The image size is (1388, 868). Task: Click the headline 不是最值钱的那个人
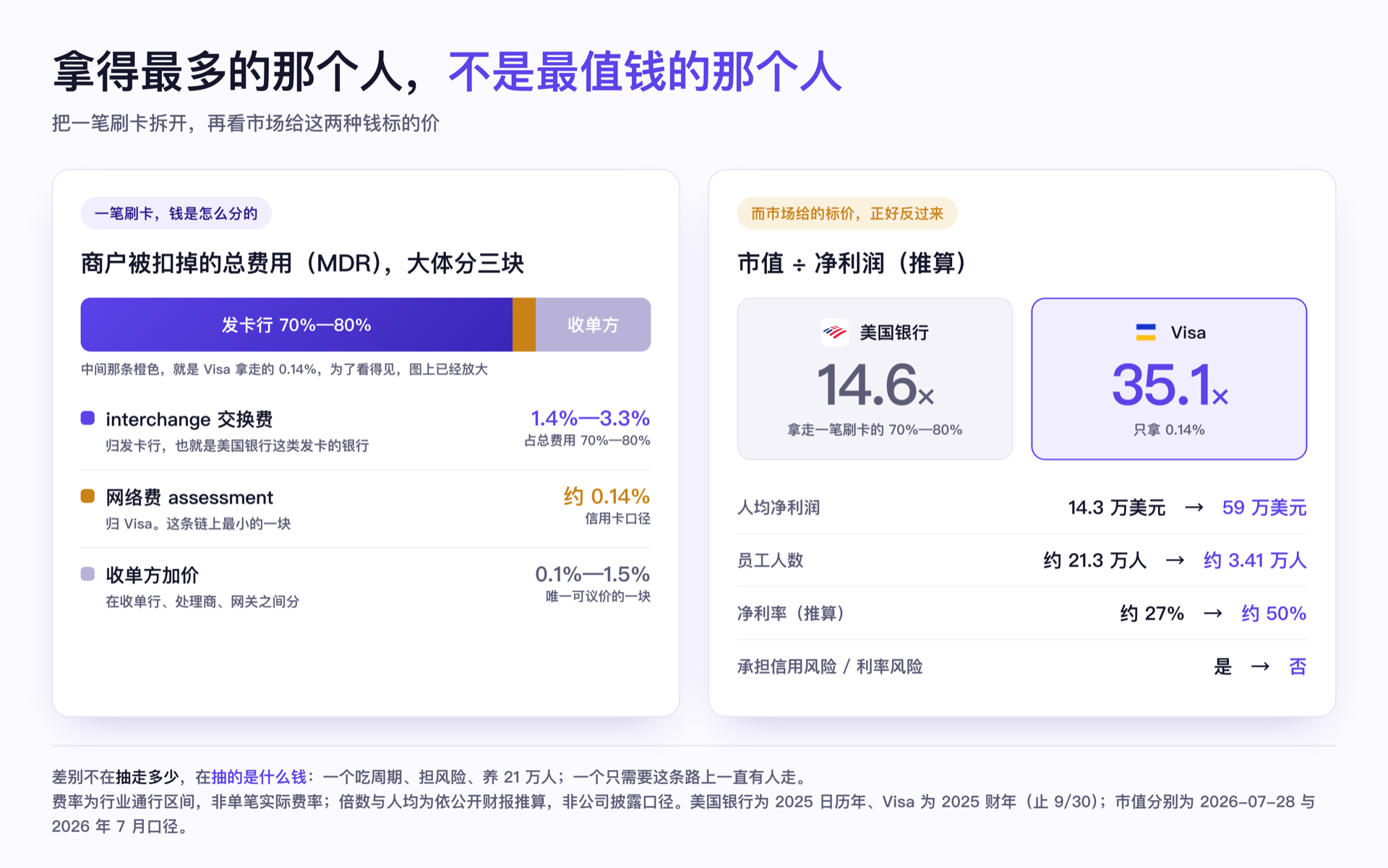pyautogui.click(x=645, y=72)
